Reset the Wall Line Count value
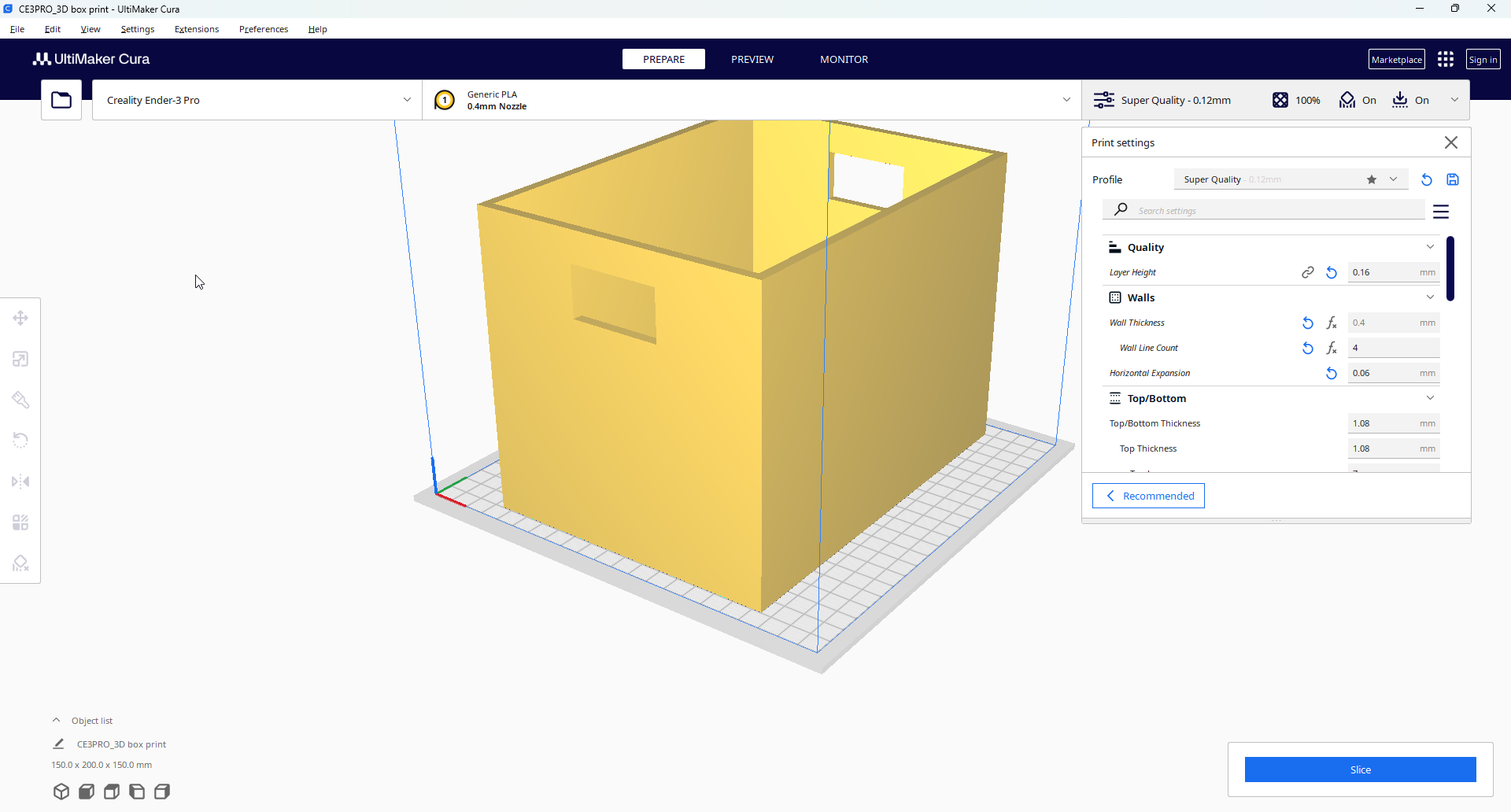Image resolution: width=1511 pixels, height=812 pixels. (1308, 348)
